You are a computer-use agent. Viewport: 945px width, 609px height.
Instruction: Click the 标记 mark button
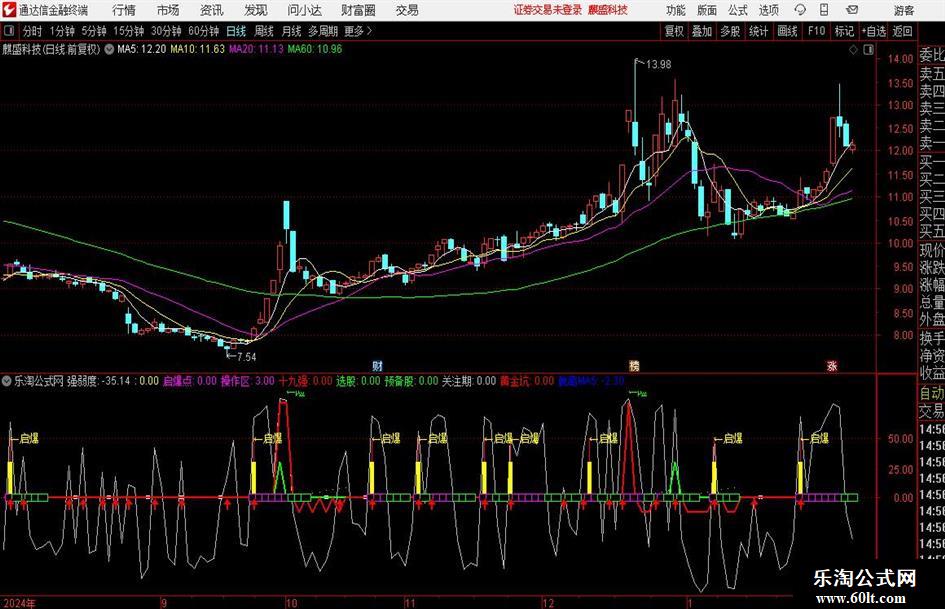coord(844,31)
